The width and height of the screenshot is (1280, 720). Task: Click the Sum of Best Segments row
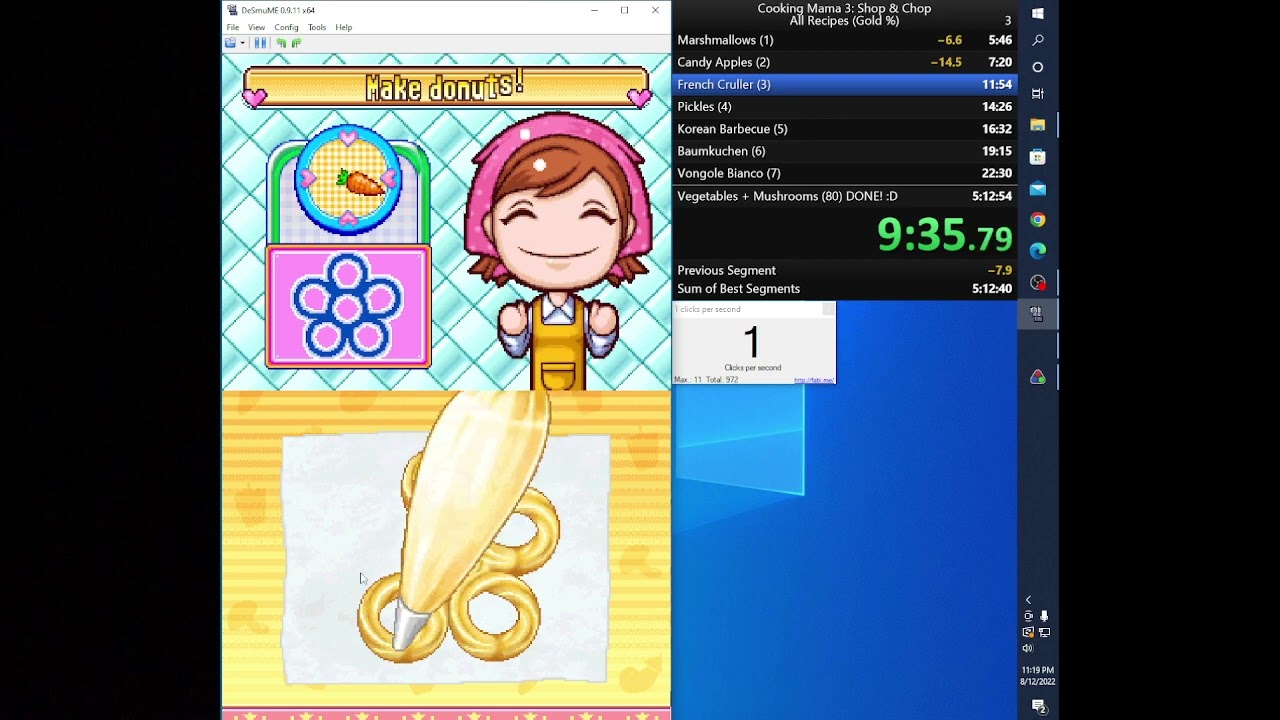(x=845, y=289)
